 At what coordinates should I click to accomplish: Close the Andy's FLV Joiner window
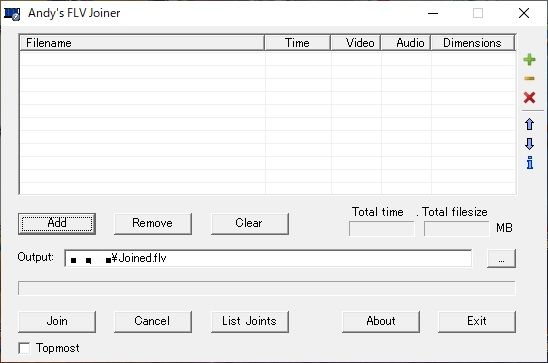pos(524,14)
